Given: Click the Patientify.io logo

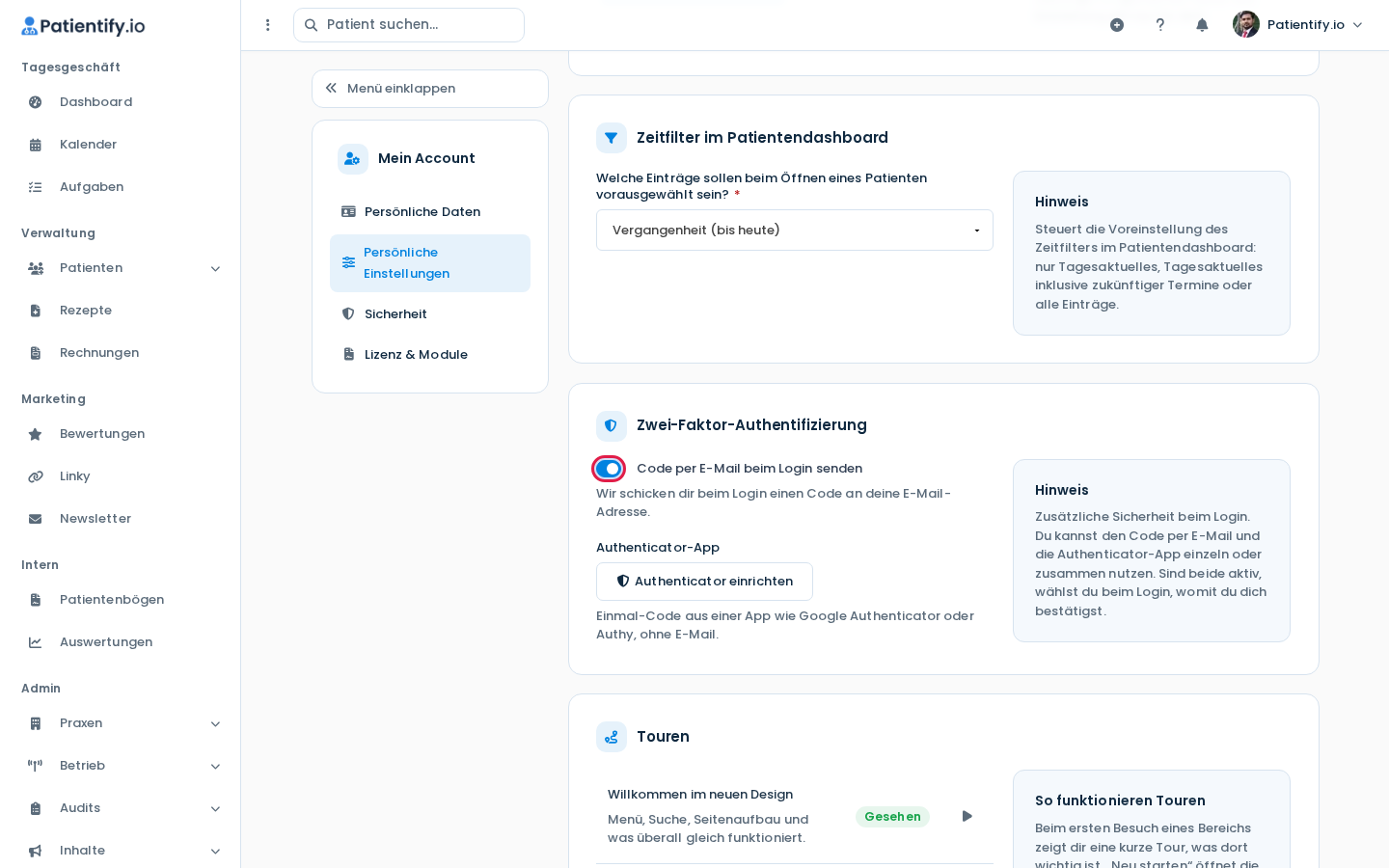Looking at the screenshot, I should pos(83,26).
